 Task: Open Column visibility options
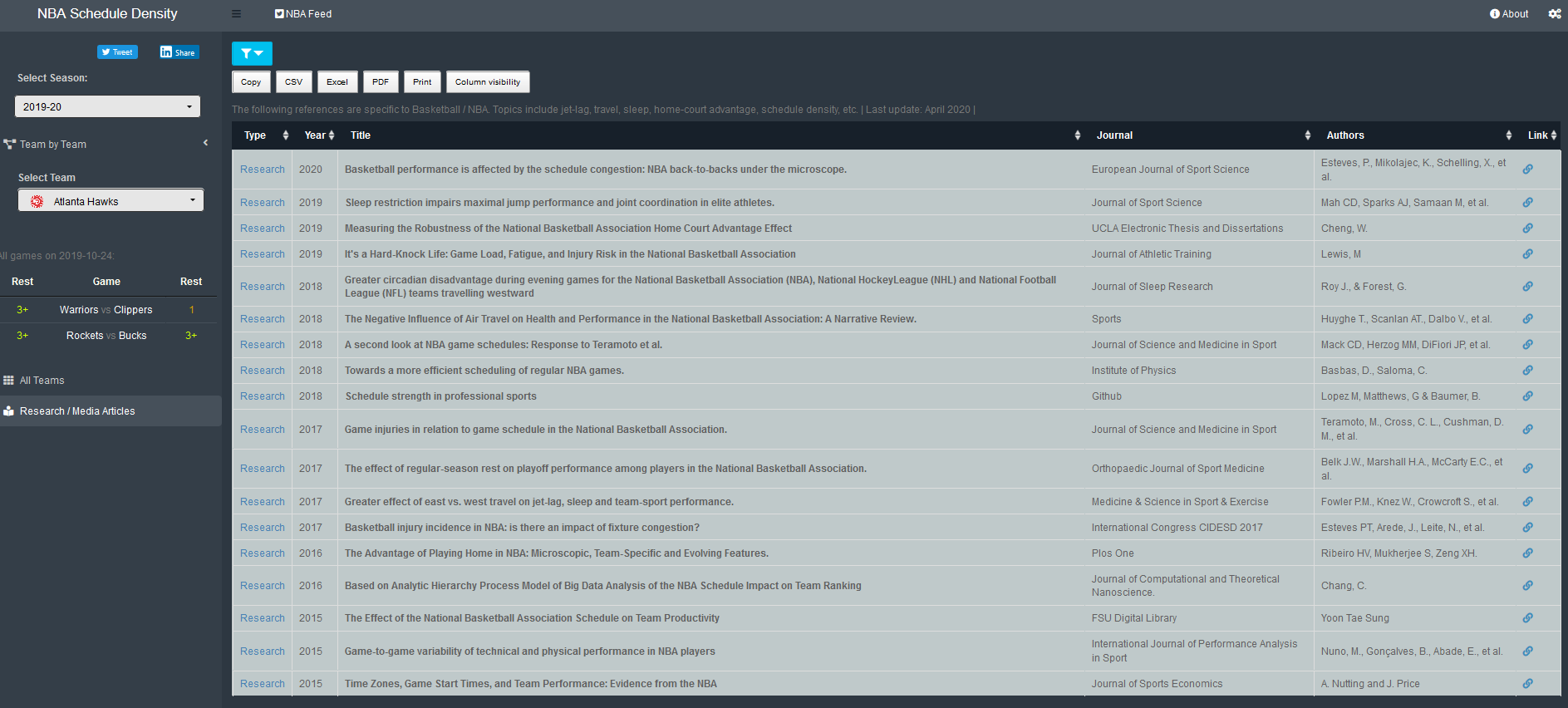[x=488, y=81]
